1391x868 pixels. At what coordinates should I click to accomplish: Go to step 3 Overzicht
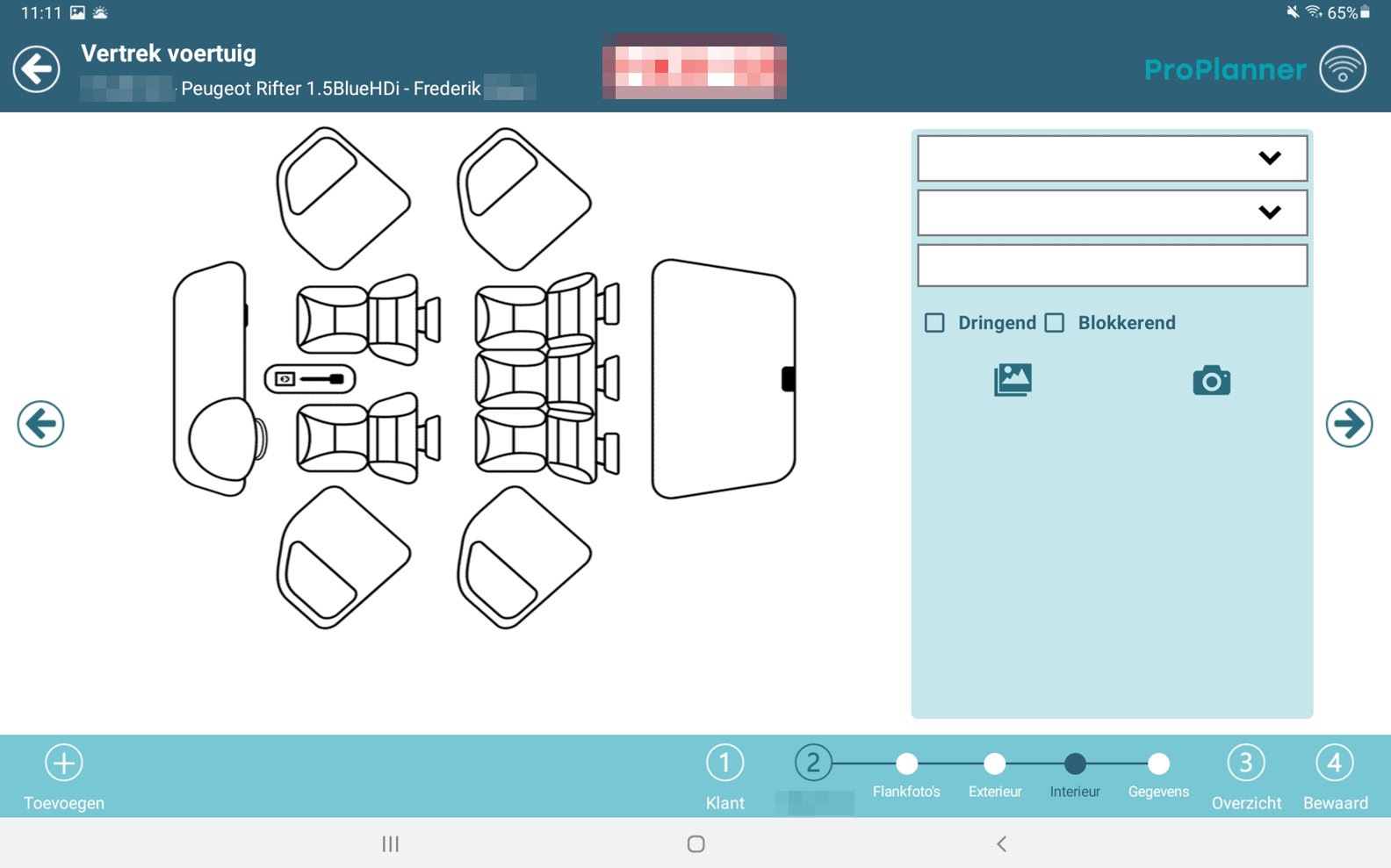point(1246,778)
